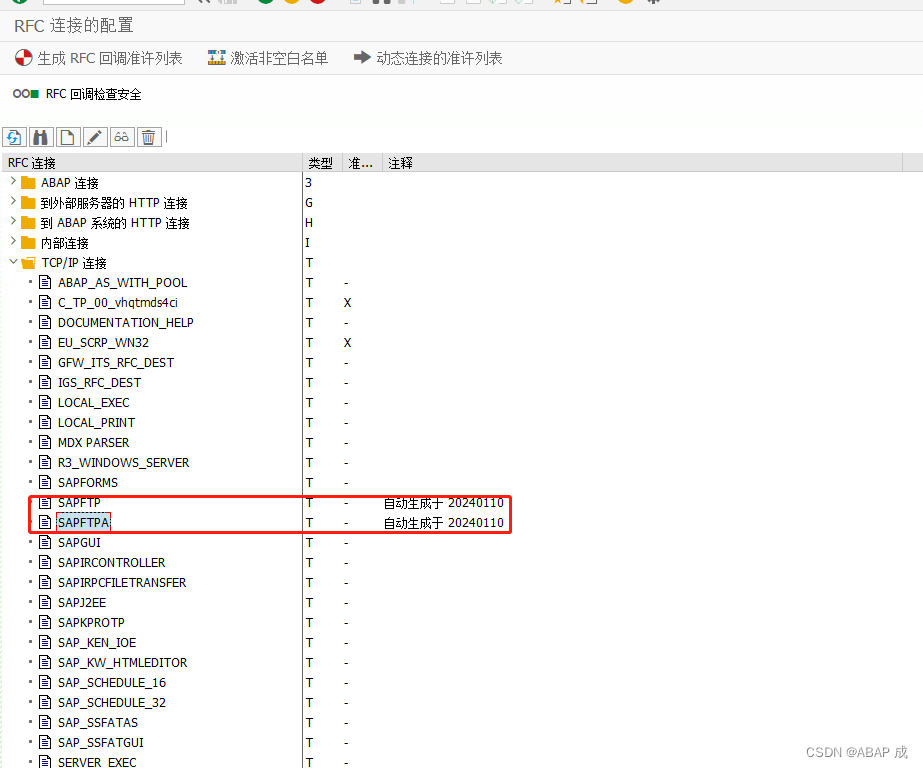Select the SAPFTP connection entry
The image size is (923, 768).
(x=79, y=502)
